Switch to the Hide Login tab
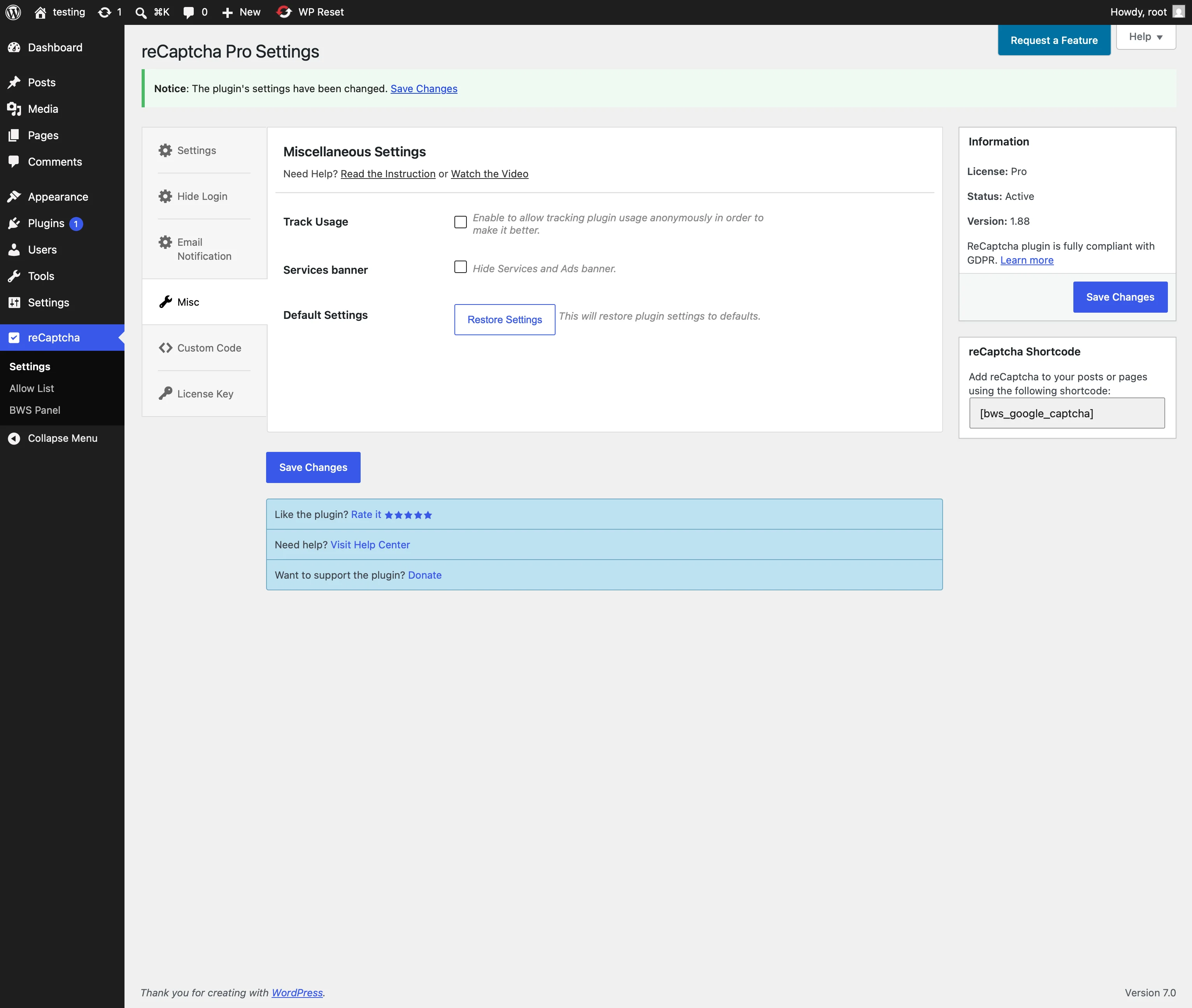This screenshot has height=1008, width=1192. pyautogui.click(x=204, y=196)
